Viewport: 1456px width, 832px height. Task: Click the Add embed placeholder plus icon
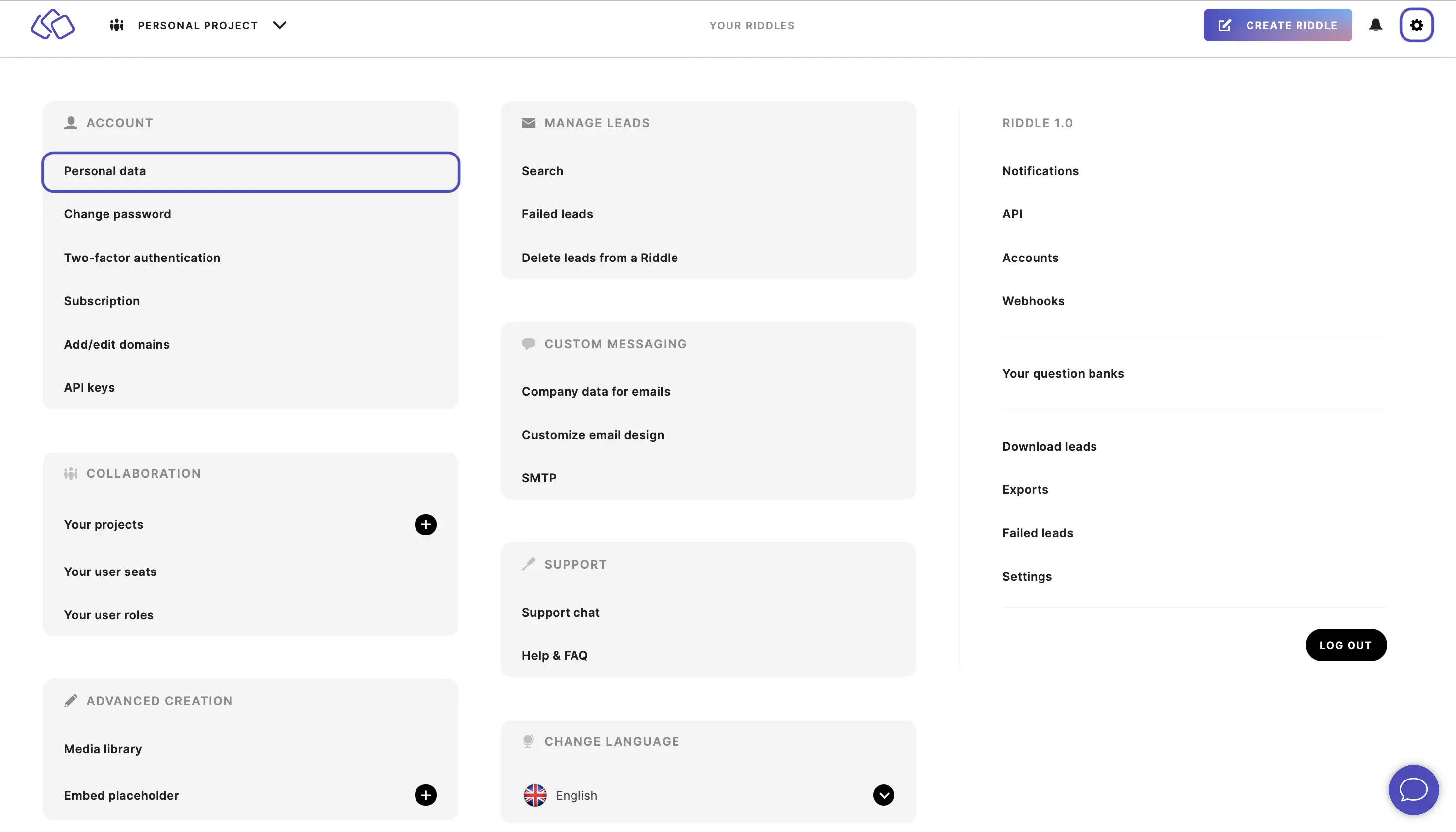point(425,795)
